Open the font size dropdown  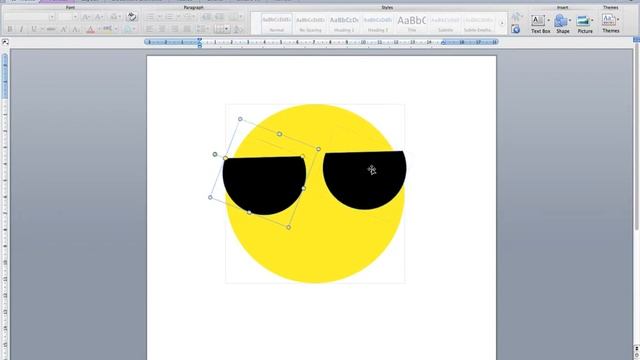(x=75, y=17)
